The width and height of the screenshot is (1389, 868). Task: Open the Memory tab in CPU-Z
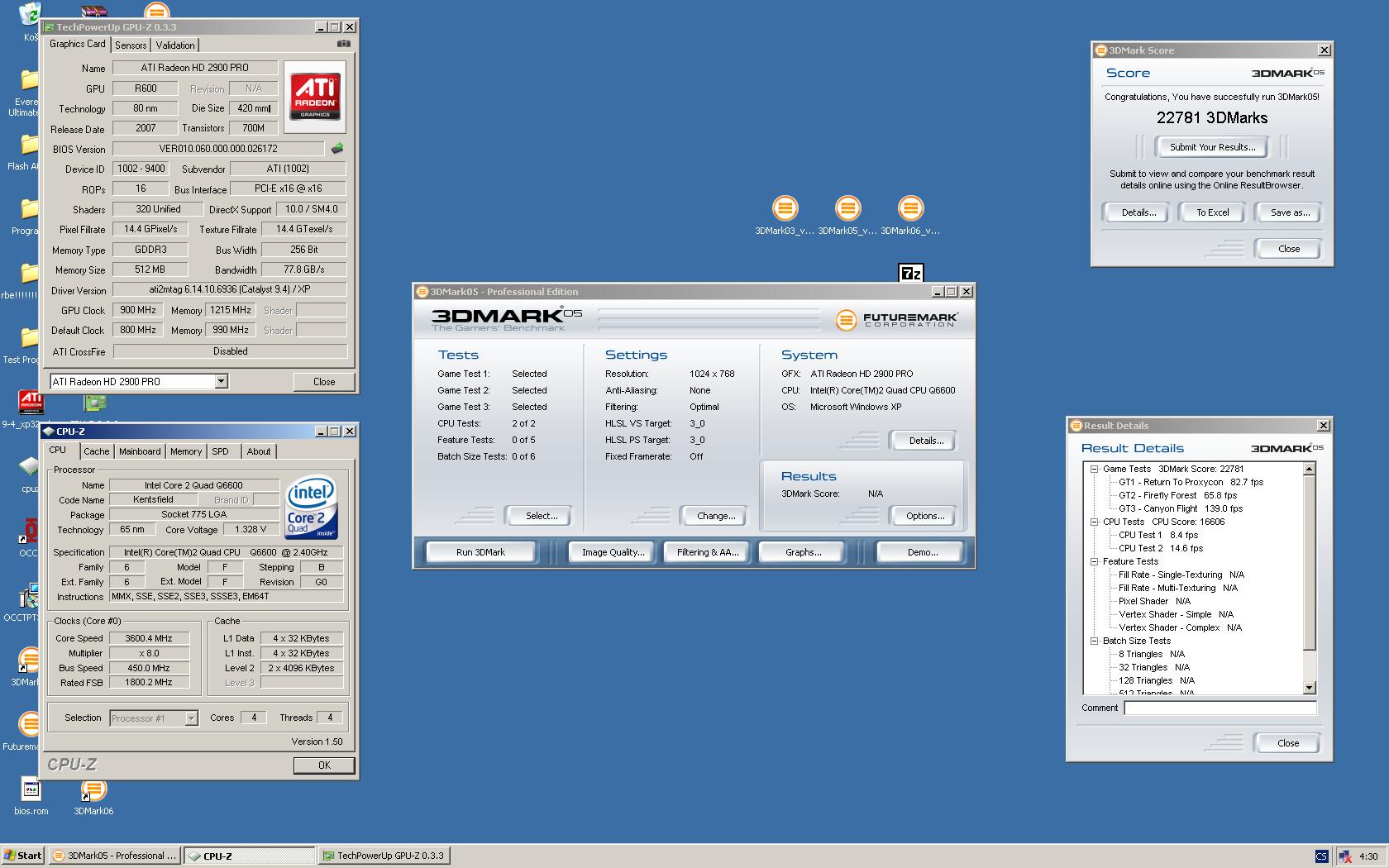coord(186,451)
